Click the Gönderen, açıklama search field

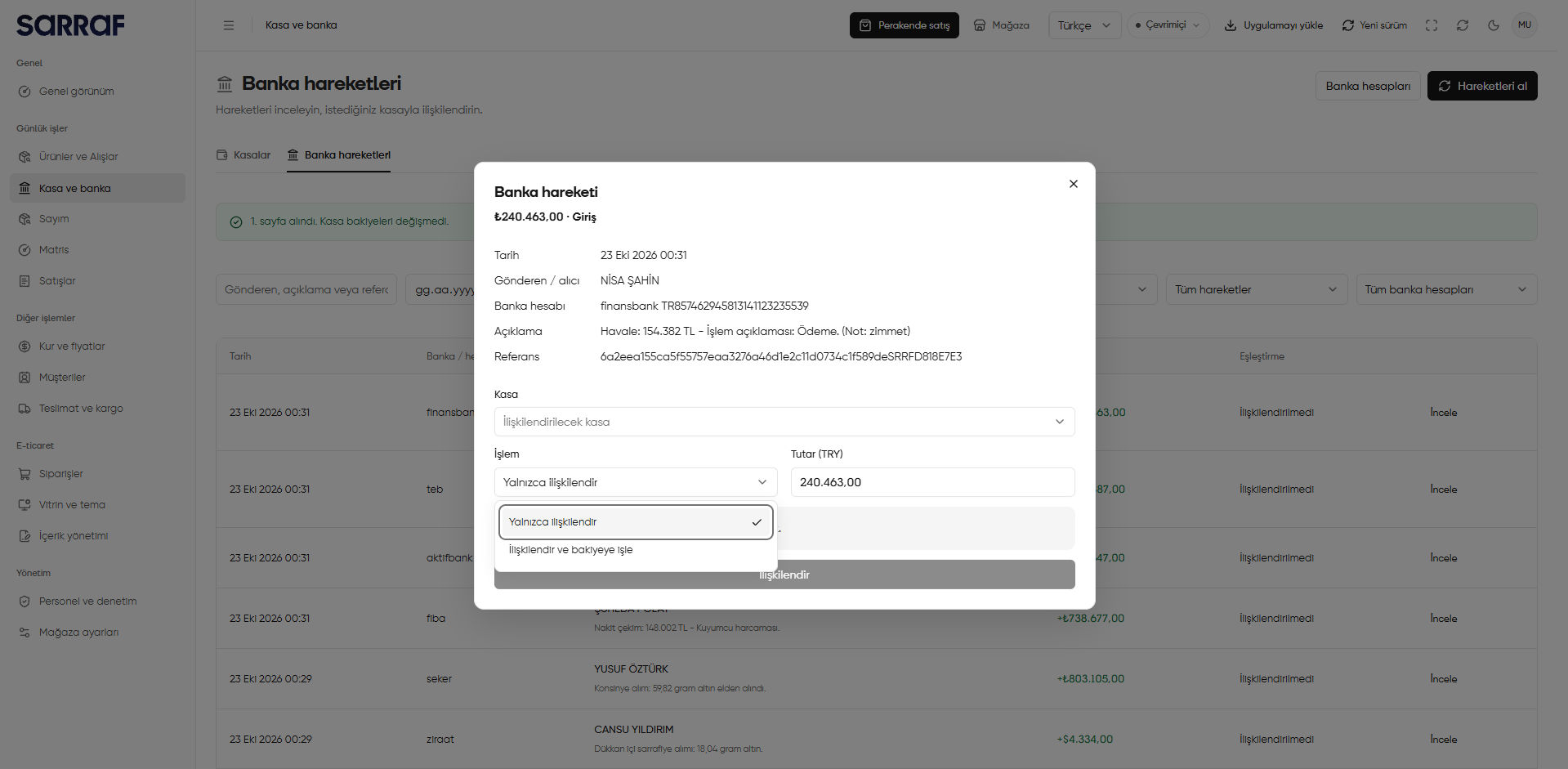(x=306, y=289)
